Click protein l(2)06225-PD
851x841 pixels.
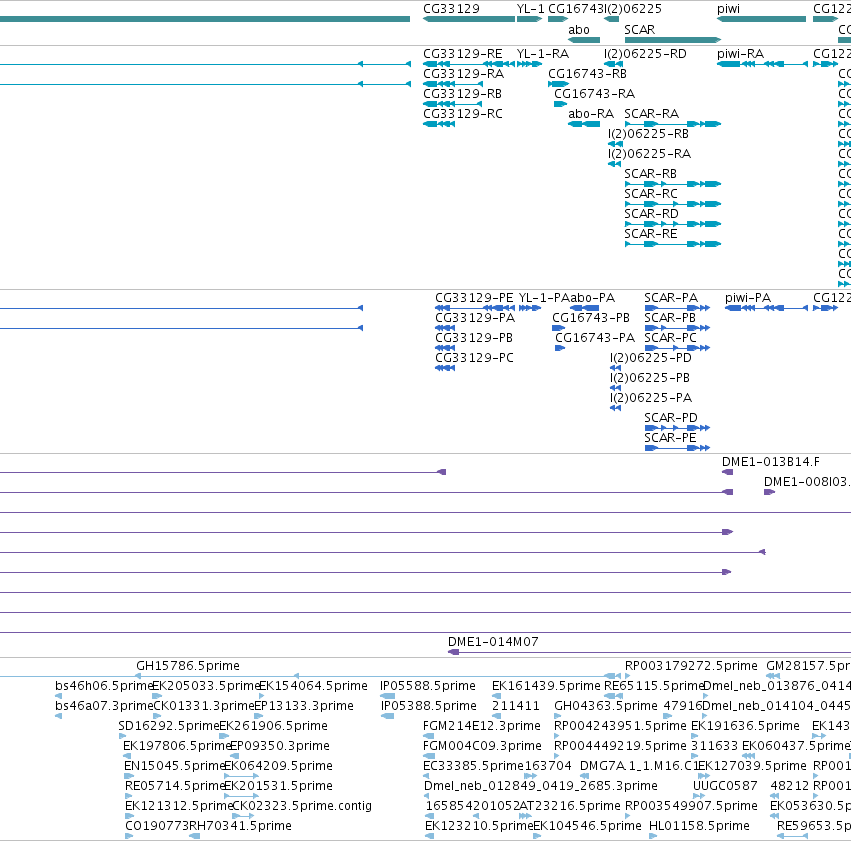[615, 368]
